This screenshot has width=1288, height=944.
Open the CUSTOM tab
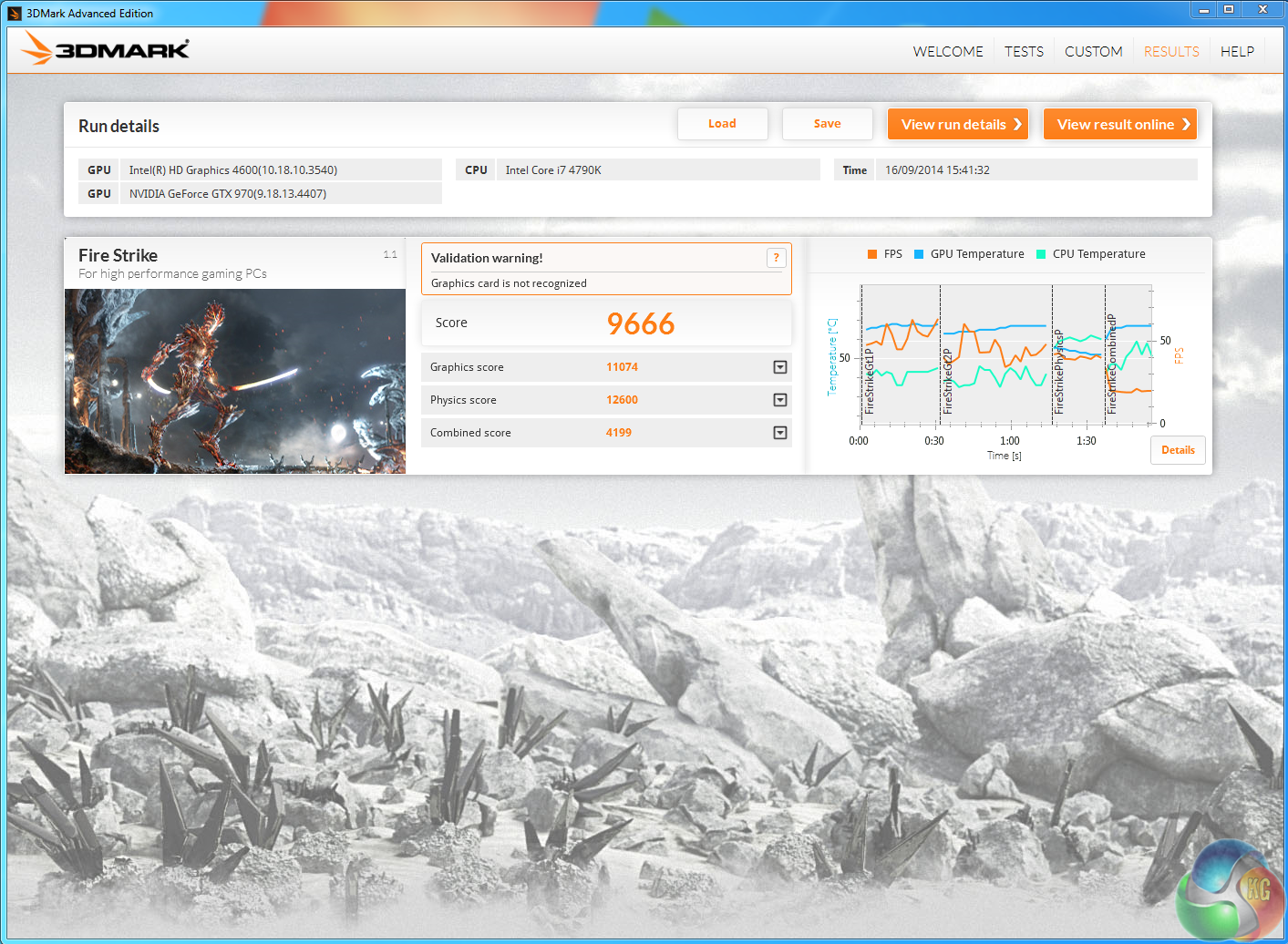click(x=1093, y=52)
